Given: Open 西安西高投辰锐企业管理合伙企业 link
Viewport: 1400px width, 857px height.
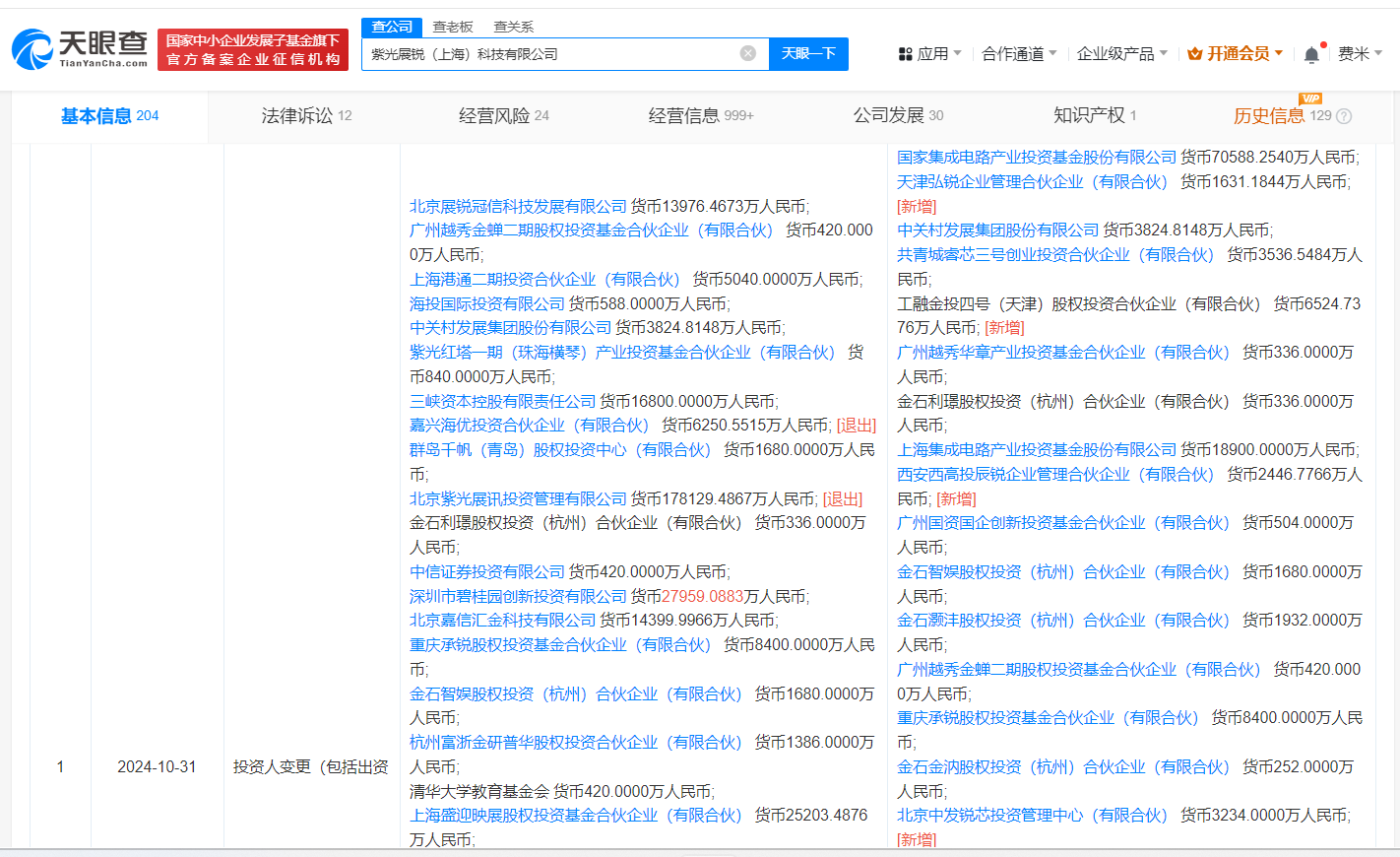Looking at the screenshot, I should click(x=1055, y=475).
